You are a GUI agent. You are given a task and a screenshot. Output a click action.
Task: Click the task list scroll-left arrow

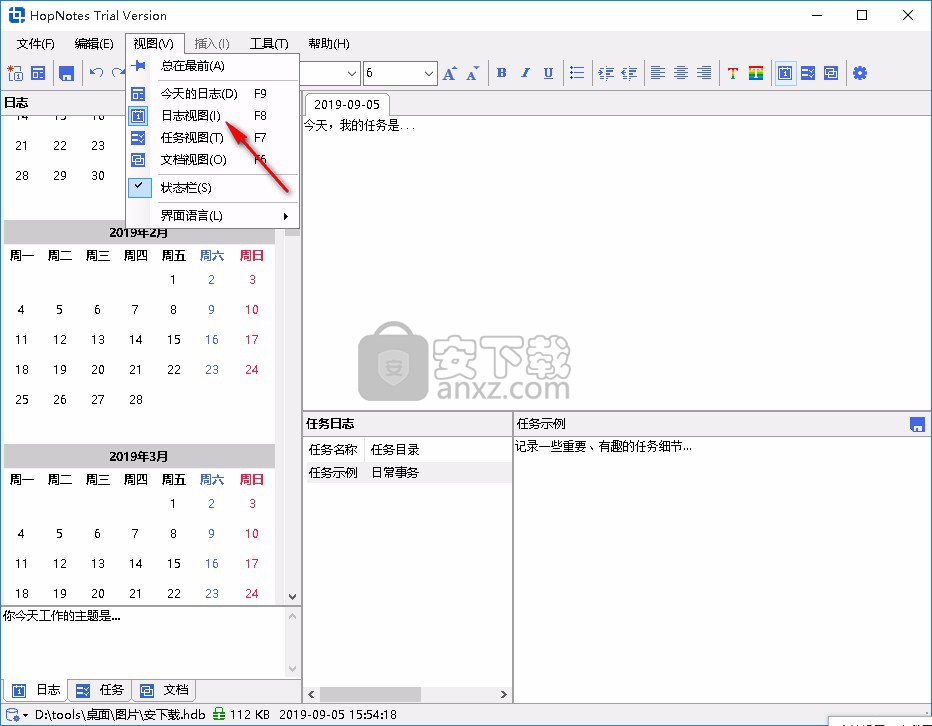pos(311,694)
